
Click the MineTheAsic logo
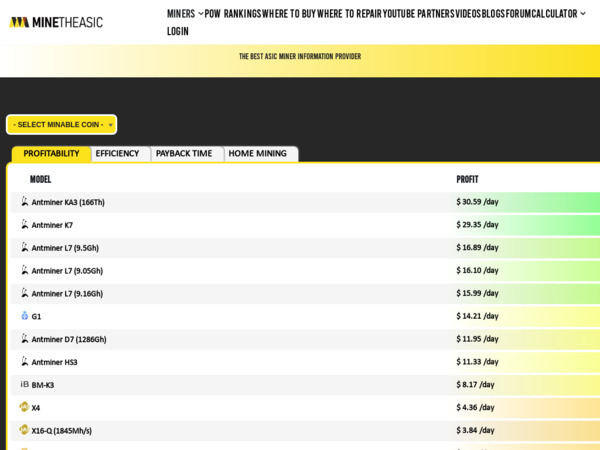(56, 22)
